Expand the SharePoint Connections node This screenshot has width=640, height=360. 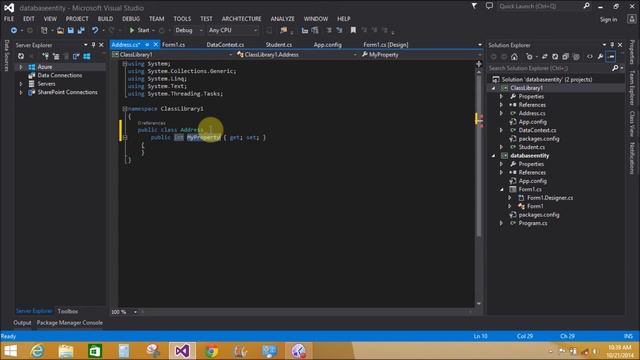click(21, 92)
